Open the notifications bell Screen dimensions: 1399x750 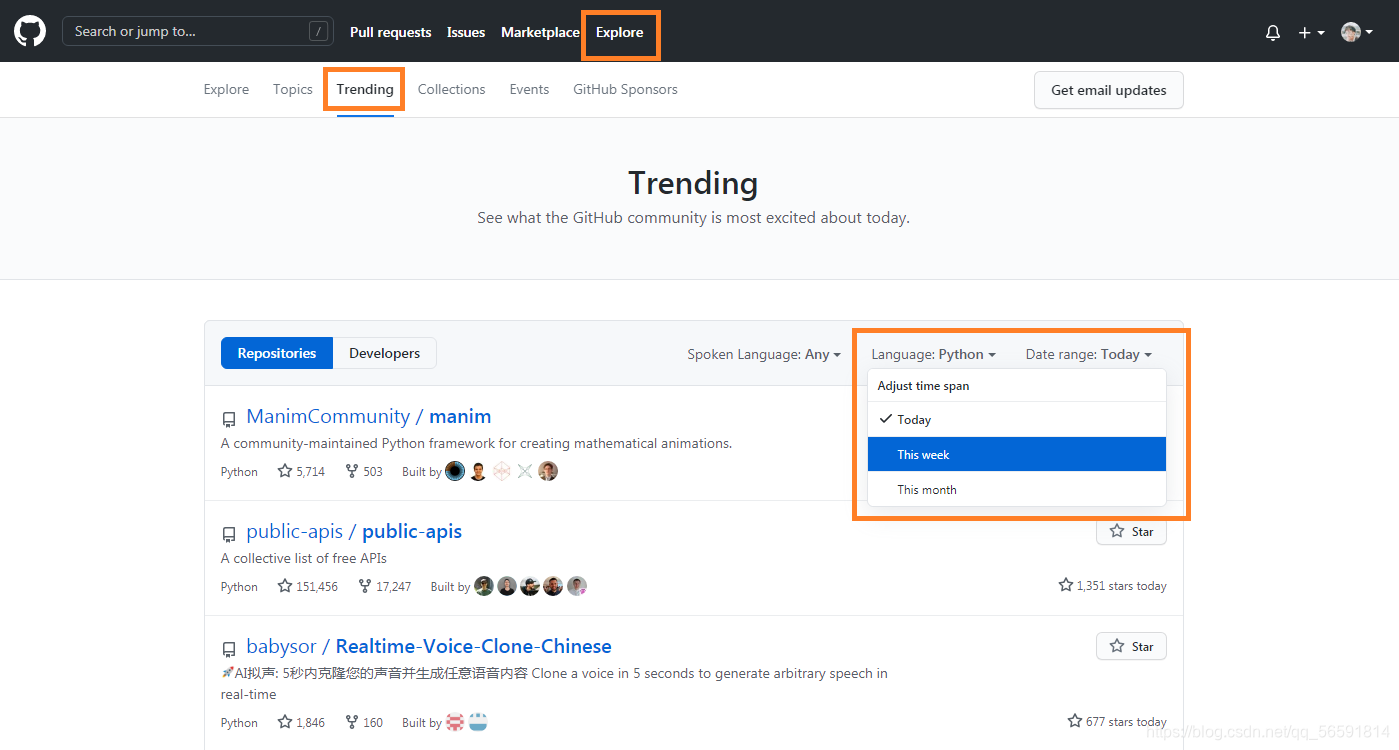(1273, 32)
